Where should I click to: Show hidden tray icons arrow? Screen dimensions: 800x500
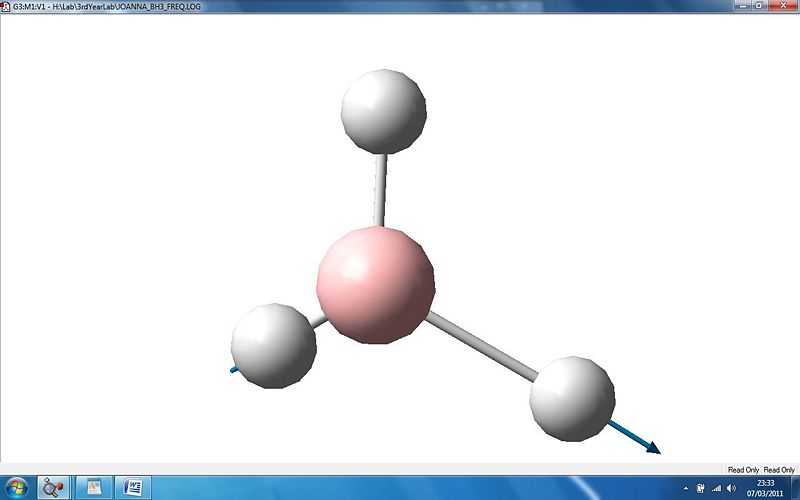click(x=686, y=488)
